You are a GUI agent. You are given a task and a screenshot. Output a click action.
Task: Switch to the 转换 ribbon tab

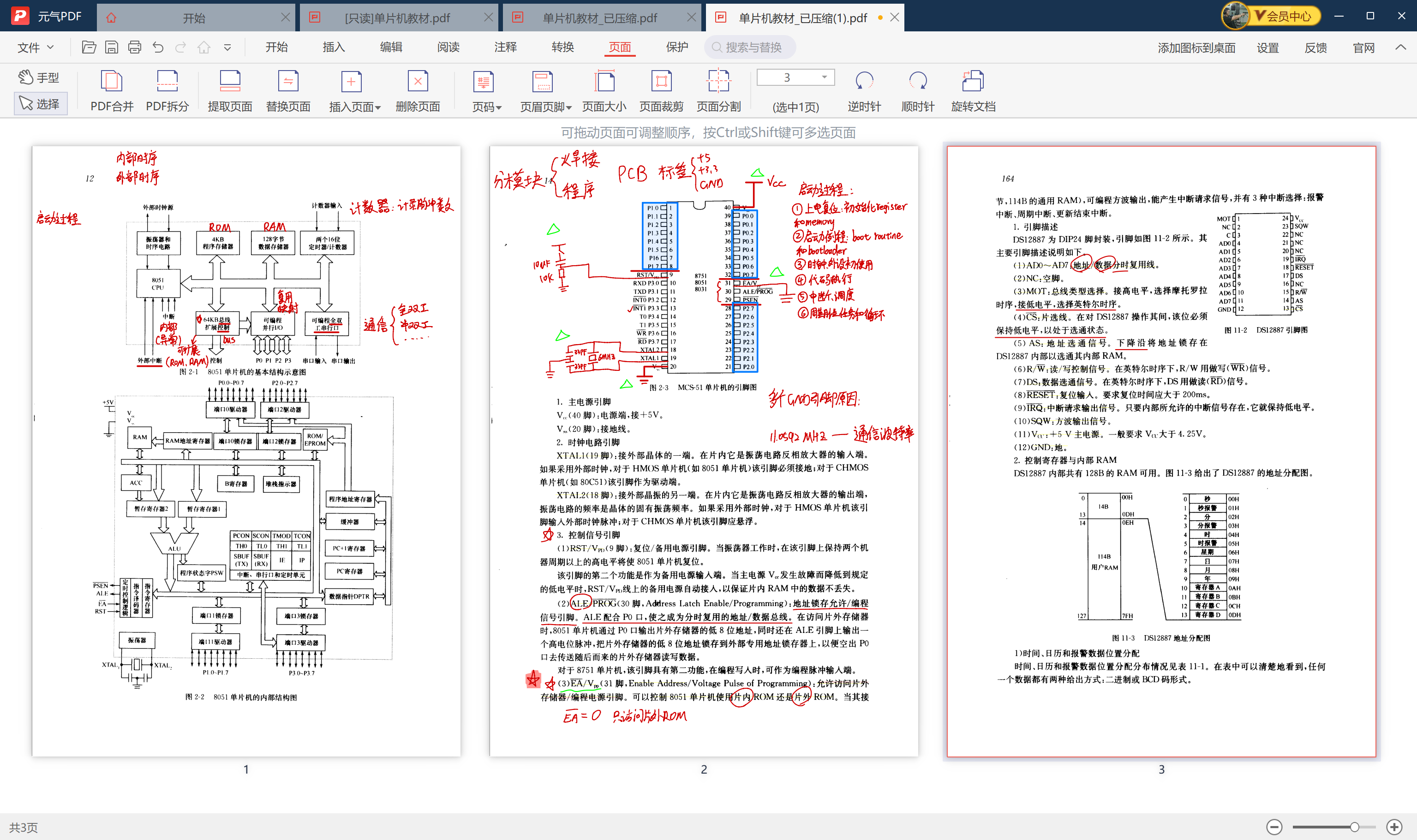pos(563,47)
